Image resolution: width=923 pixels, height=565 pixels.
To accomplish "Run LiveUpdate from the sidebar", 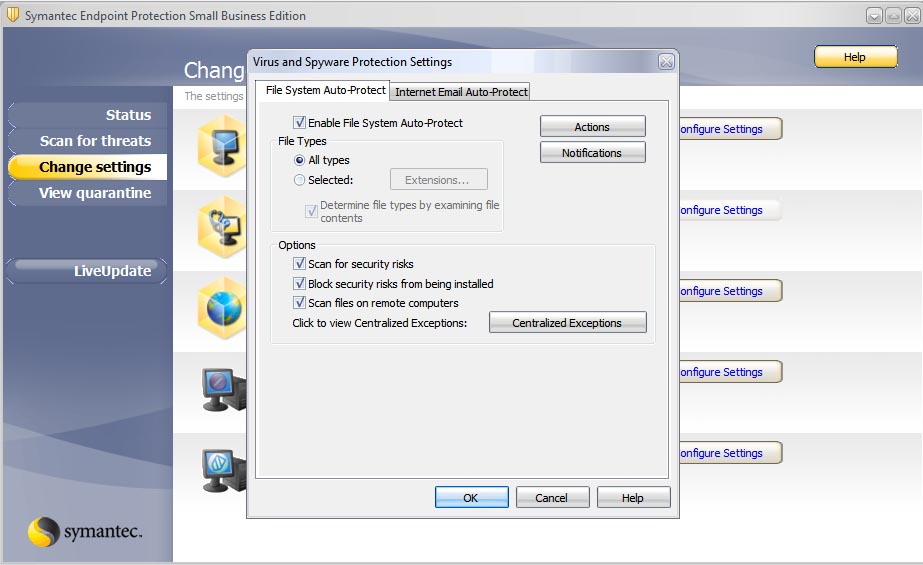I will tap(87, 271).
